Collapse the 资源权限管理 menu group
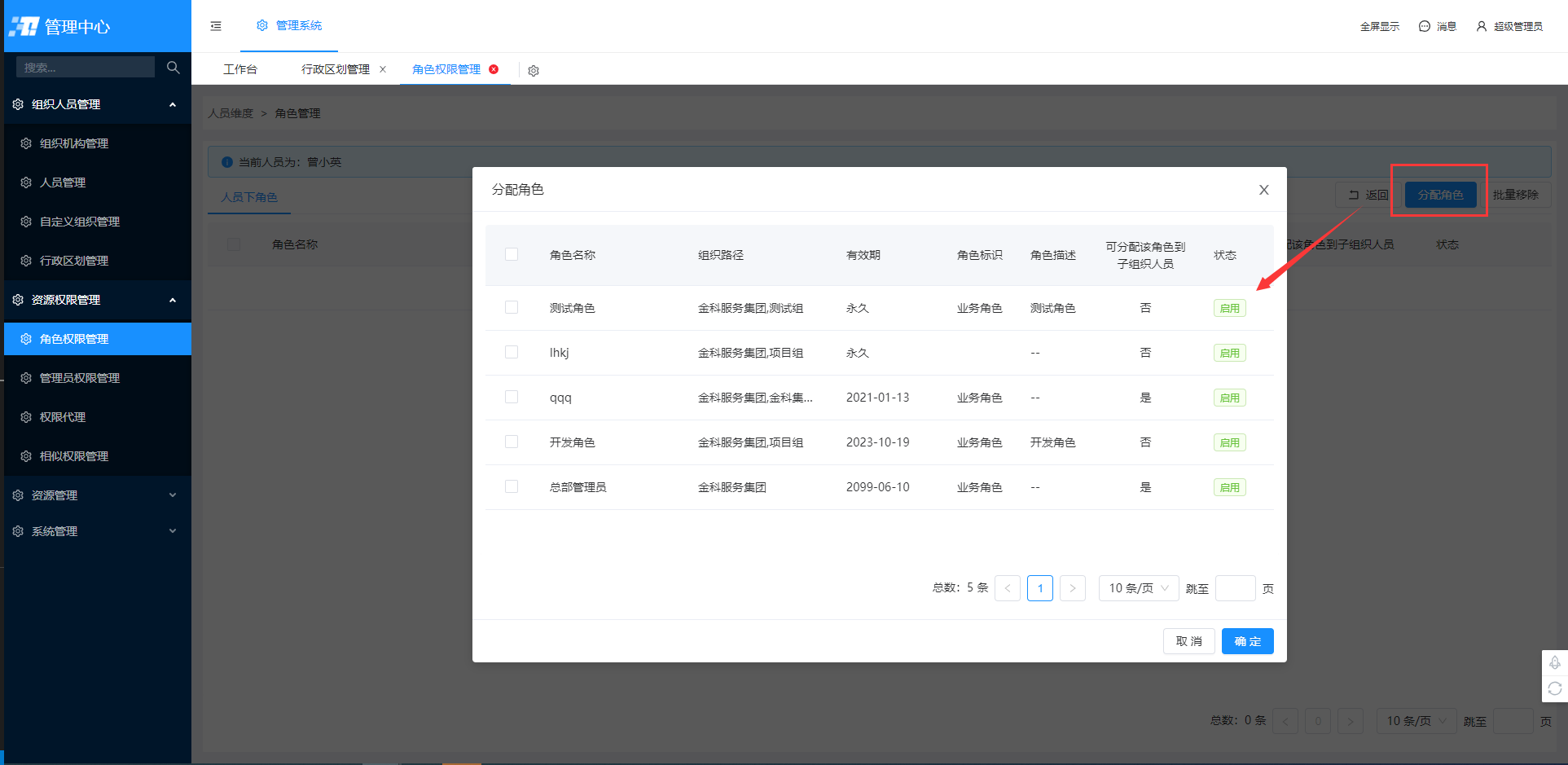 98,300
